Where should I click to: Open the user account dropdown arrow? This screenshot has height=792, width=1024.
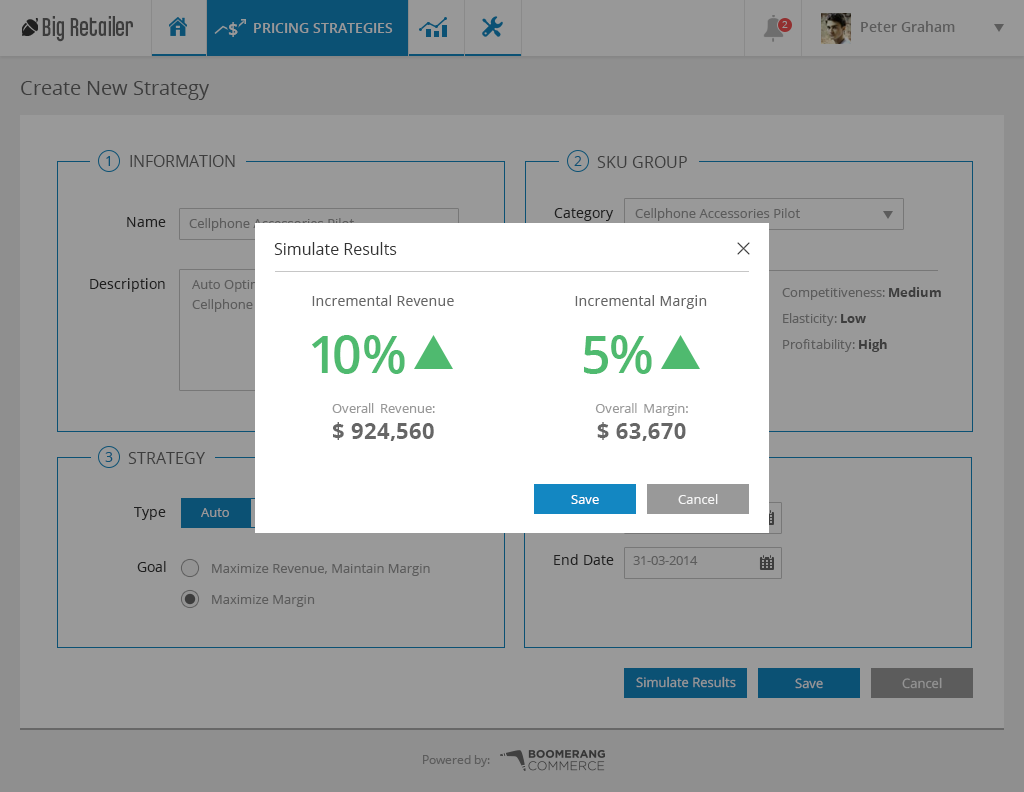pyautogui.click(x=999, y=27)
